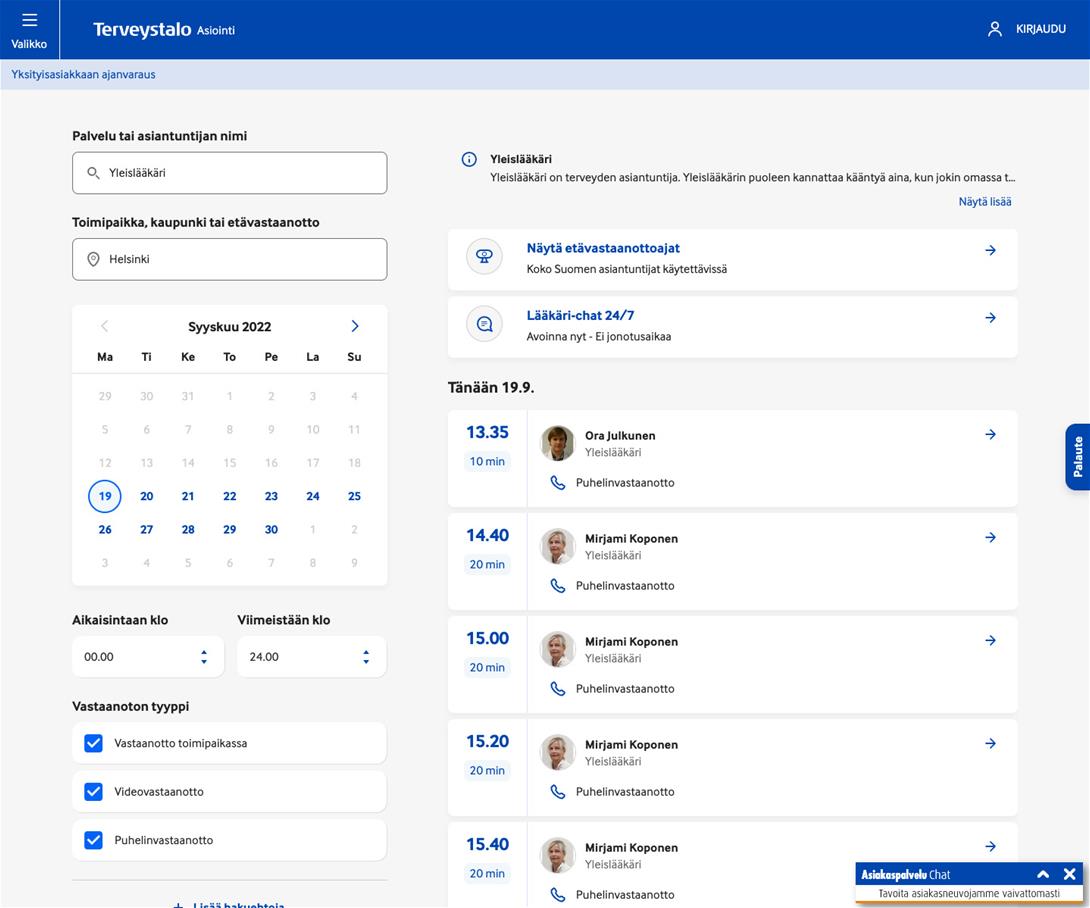The width and height of the screenshot is (1090, 908).
Task: Click arrow for Ora Julkunen 13.35 appointment
Action: (990, 435)
